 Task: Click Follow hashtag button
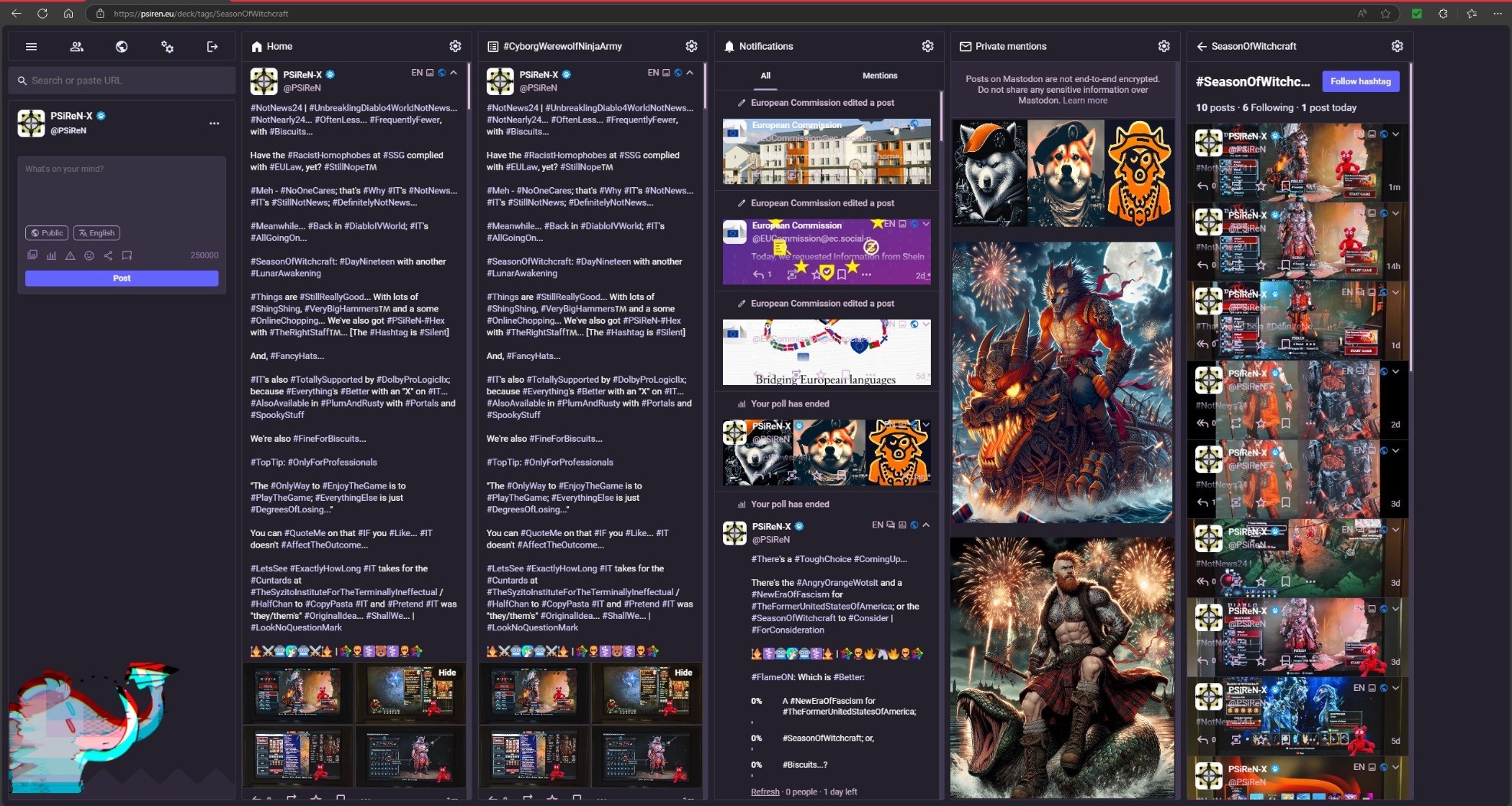(1360, 81)
